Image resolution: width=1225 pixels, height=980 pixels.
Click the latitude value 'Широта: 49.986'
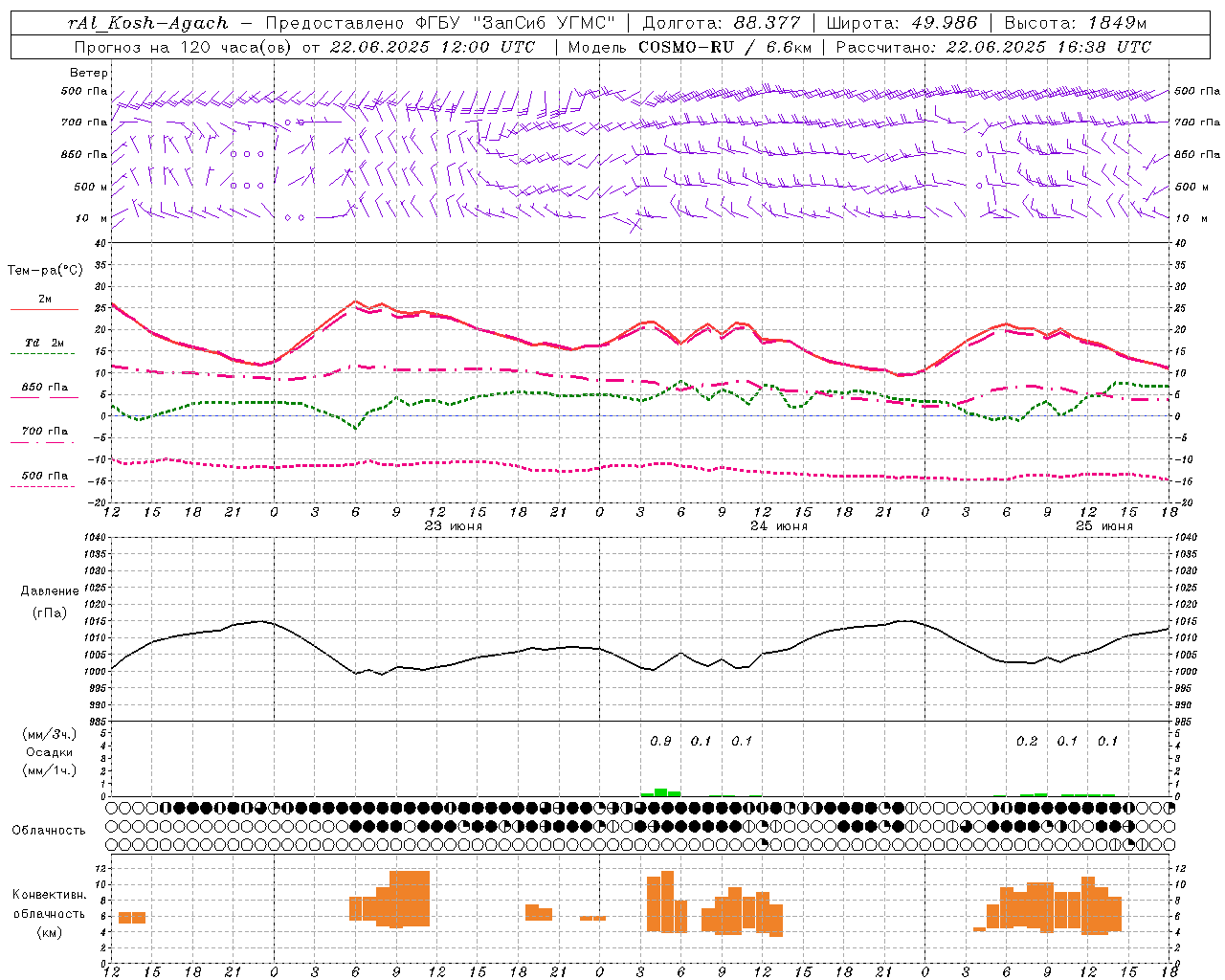click(x=902, y=23)
